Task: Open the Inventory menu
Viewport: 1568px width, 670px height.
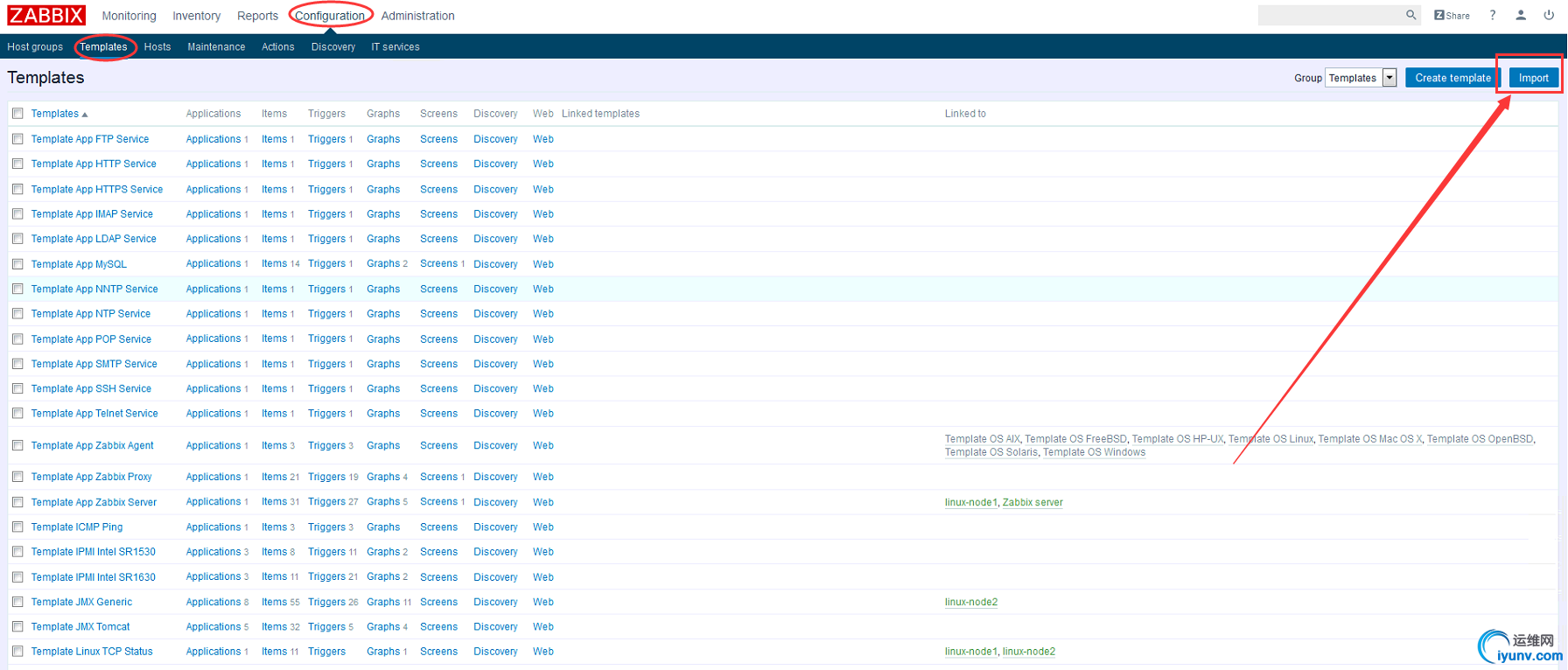Action: 196,16
